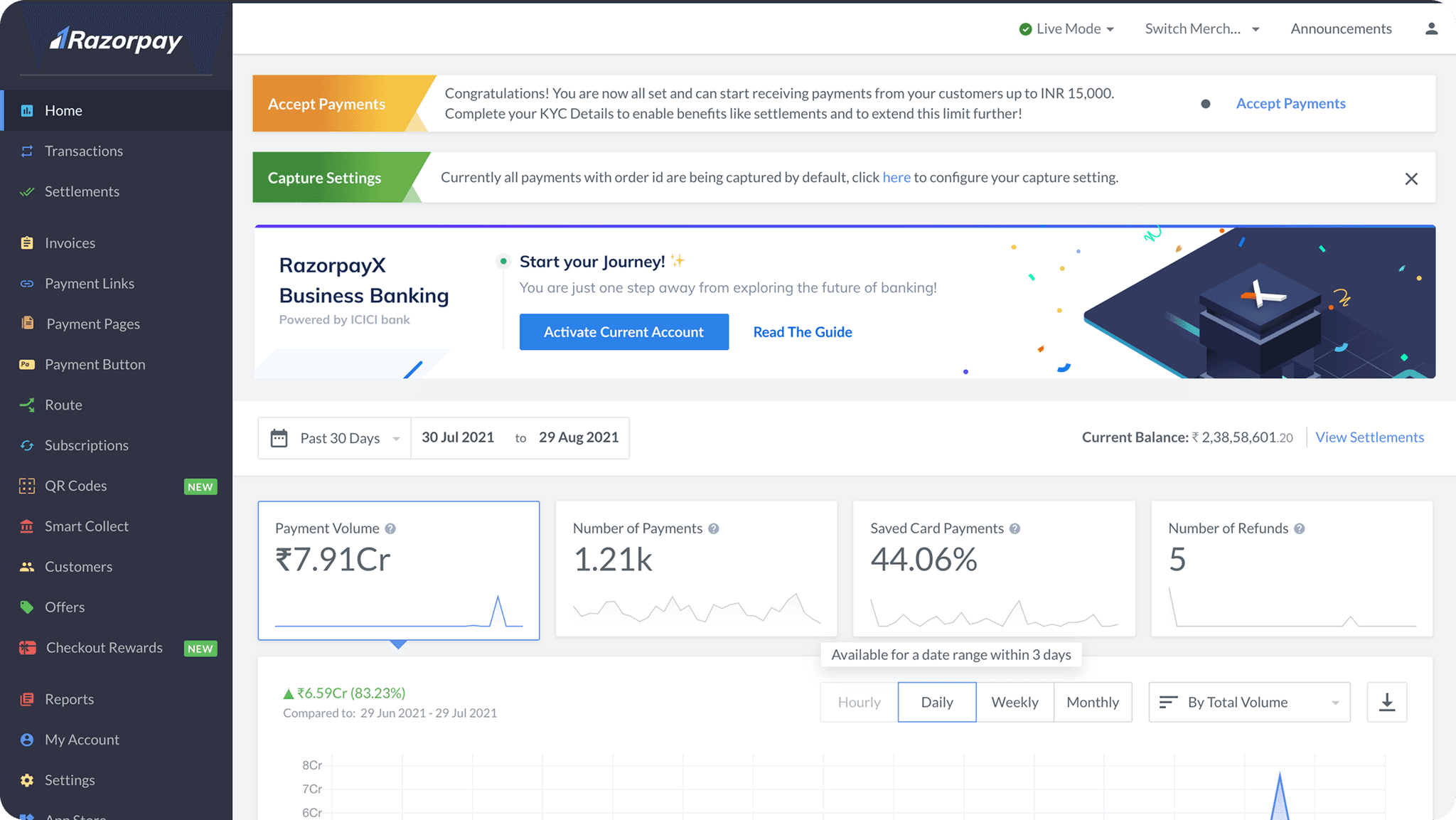
Task: Open Transactions in the sidebar menu
Action: coord(84,151)
